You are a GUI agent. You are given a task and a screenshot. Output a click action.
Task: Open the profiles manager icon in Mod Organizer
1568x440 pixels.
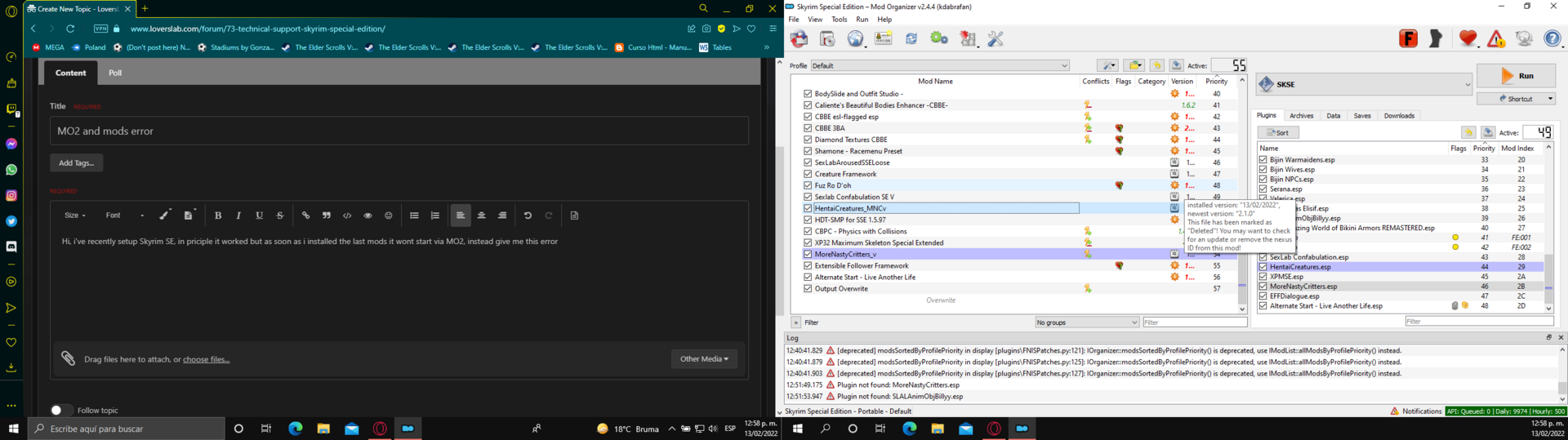click(884, 38)
